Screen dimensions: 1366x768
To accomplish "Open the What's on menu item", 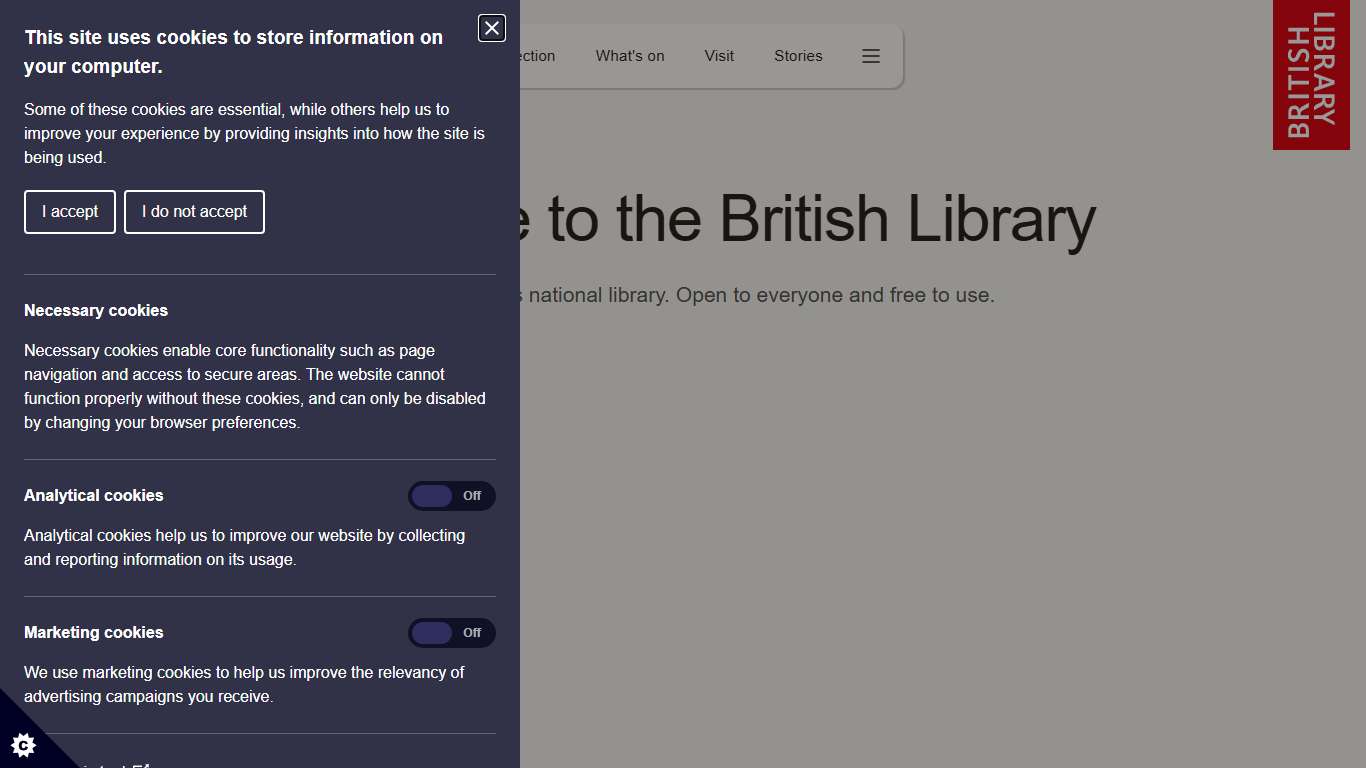I will [629, 56].
